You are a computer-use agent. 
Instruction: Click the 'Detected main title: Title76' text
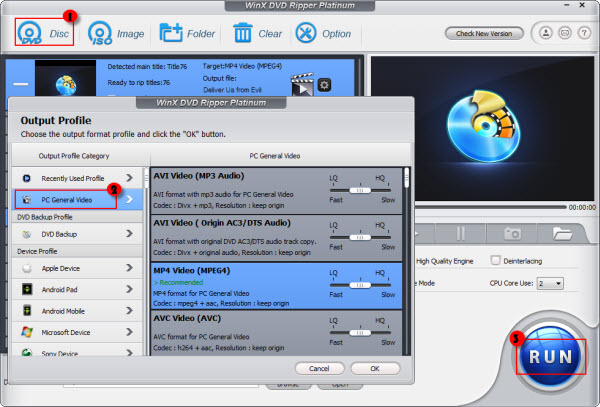[147, 67]
